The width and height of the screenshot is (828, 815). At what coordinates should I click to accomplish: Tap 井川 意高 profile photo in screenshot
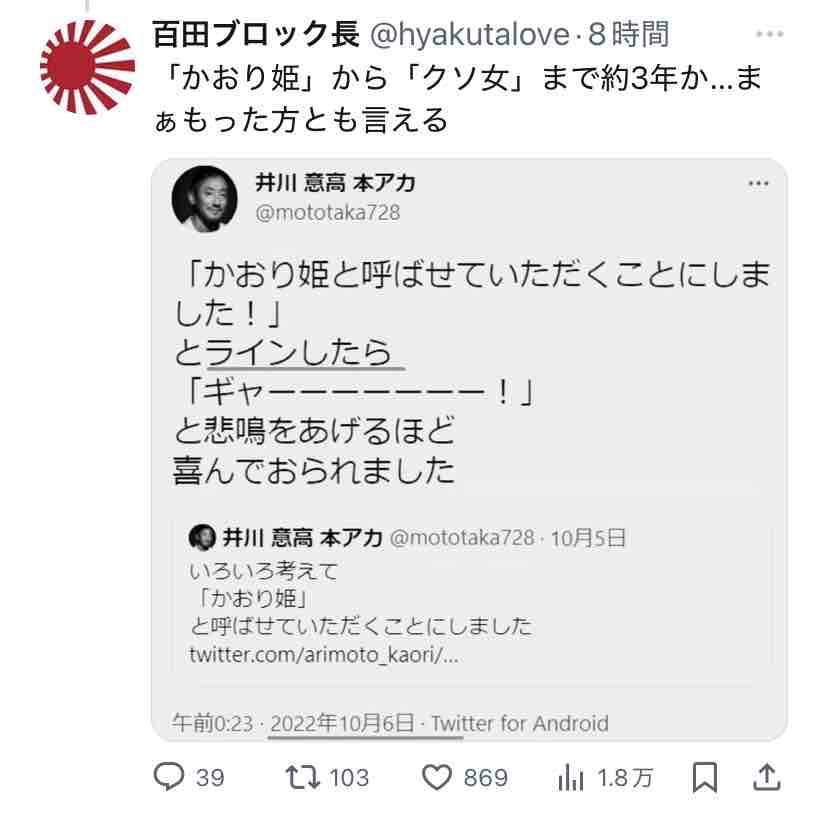pyautogui.click(x=204, y=197)
